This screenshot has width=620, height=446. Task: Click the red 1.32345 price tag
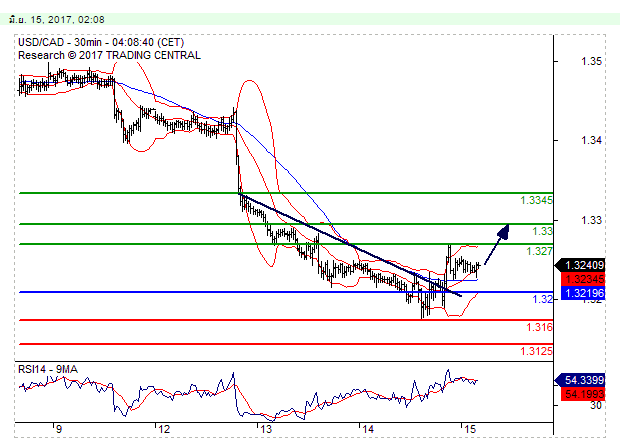tap(583, 279)
